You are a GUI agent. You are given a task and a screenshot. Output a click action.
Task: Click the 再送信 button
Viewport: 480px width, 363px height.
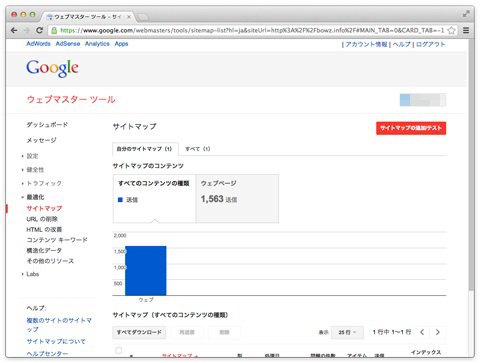(187, 332)
